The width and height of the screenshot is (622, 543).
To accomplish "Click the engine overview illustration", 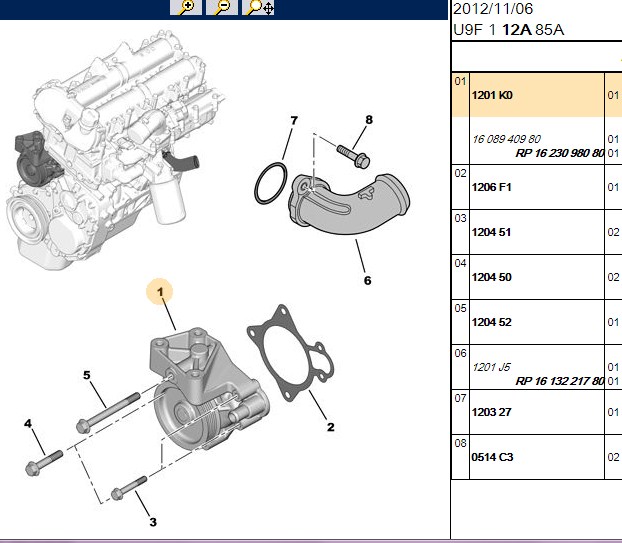I will (115, 151).
